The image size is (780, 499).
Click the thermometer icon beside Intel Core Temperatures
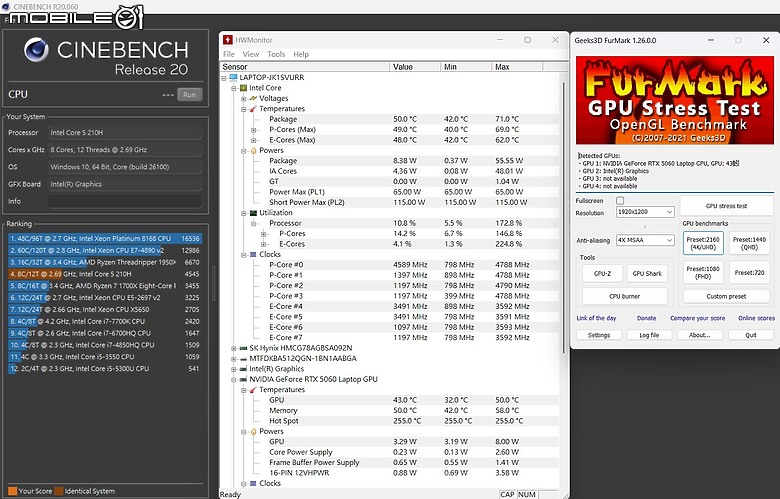pos(253,109)
